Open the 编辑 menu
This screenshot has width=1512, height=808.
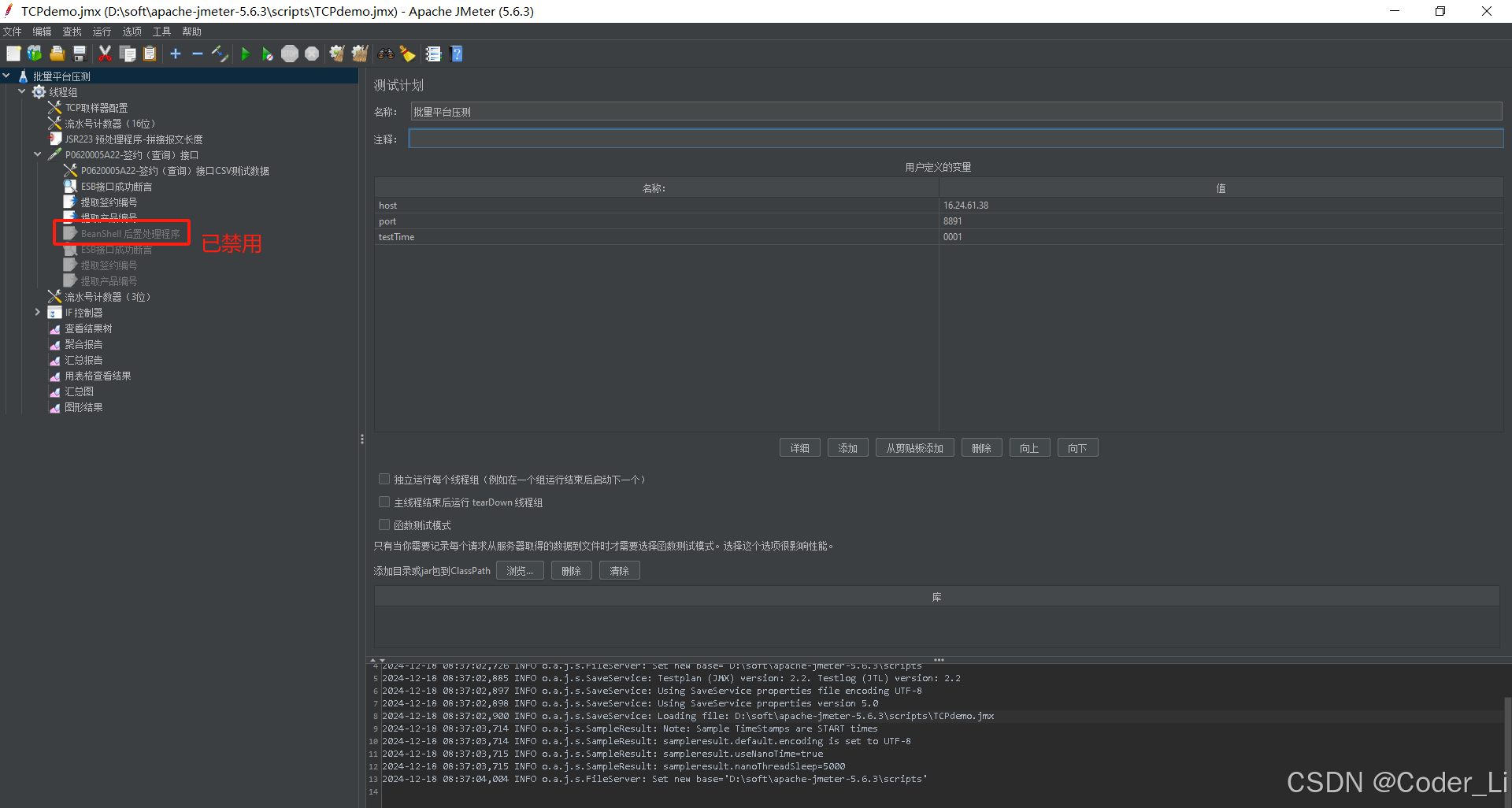42,32
